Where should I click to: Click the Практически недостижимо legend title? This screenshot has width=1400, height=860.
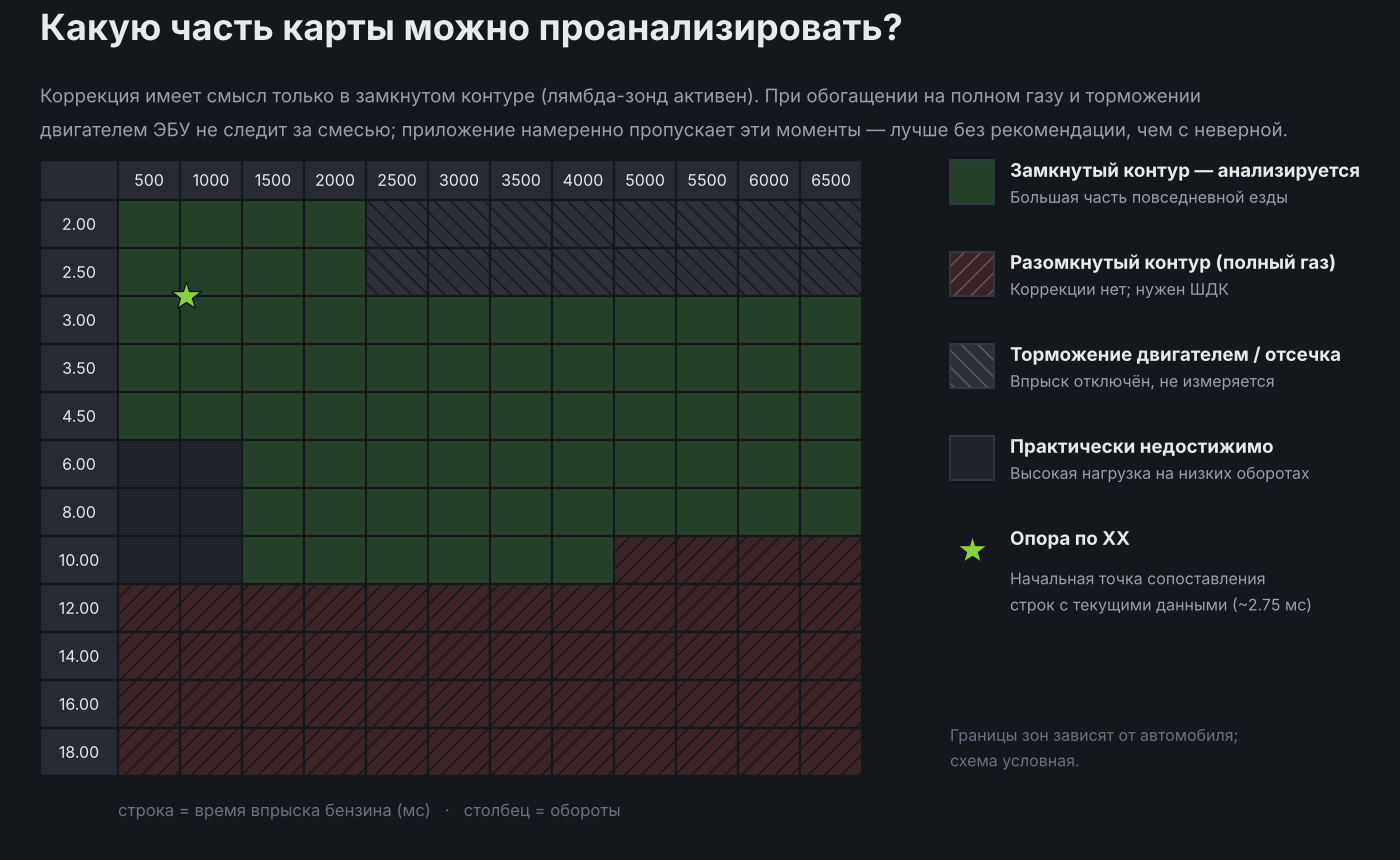coord(1142,447)
